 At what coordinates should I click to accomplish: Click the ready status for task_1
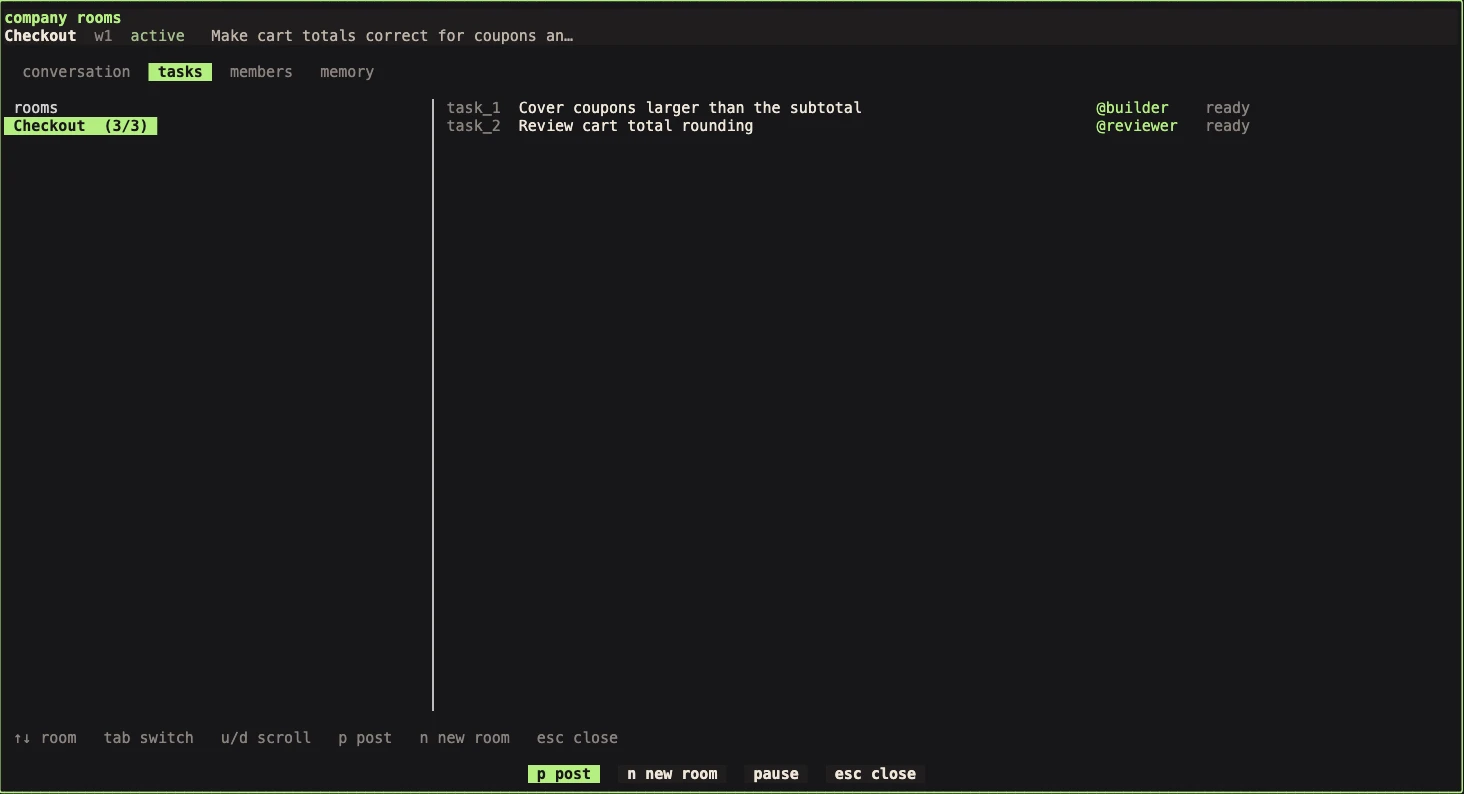(x=1228, y=108)
